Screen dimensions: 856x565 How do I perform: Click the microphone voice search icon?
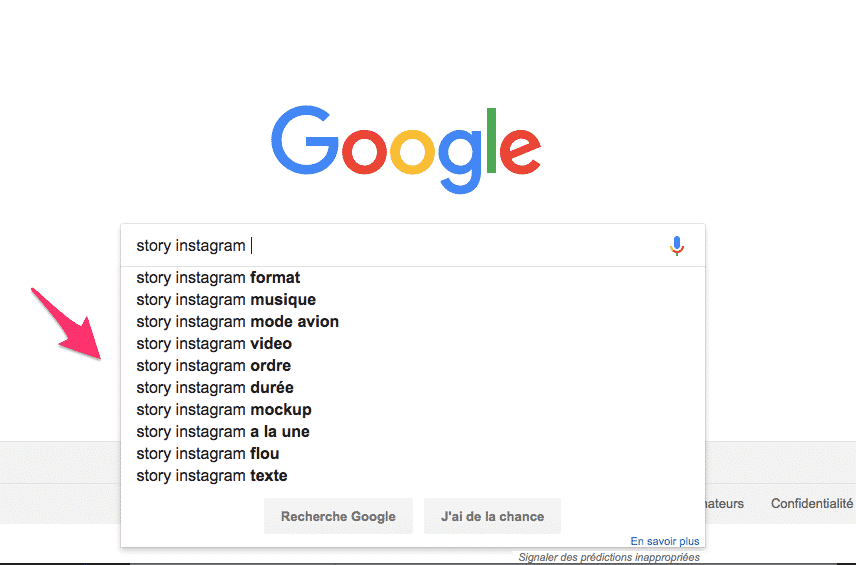point(677,245)
